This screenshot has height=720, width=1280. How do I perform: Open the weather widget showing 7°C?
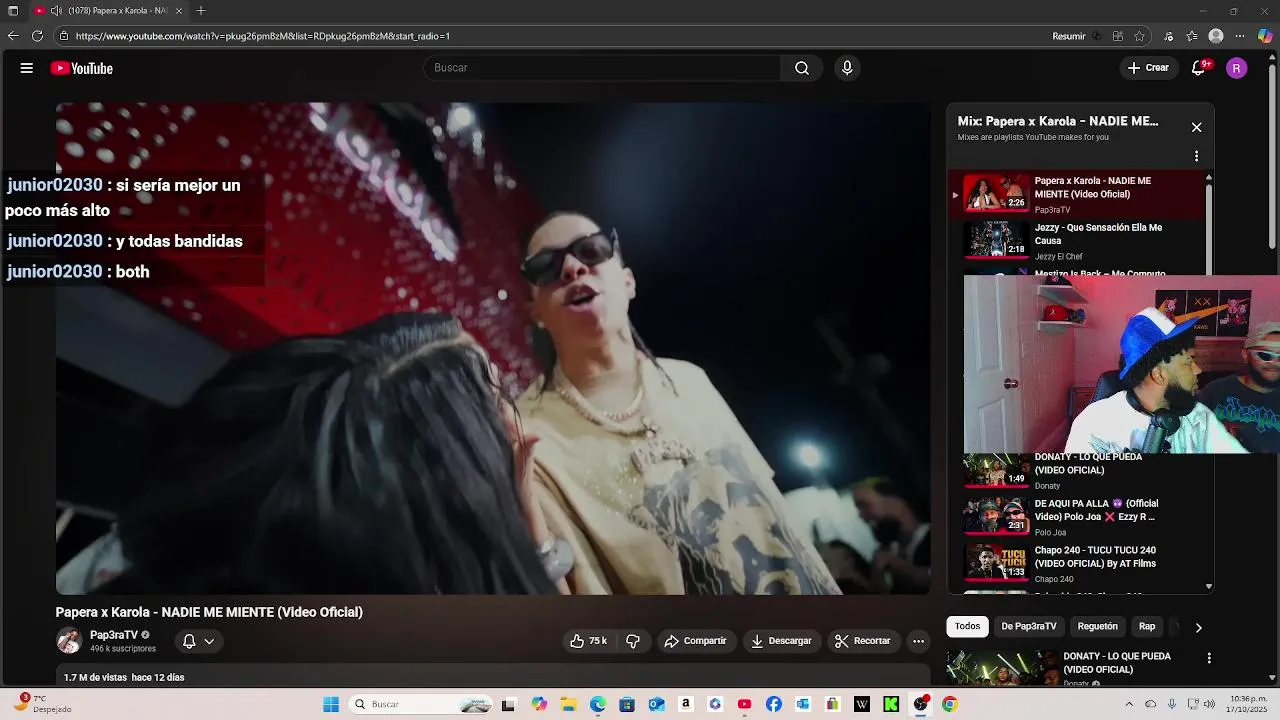coord(41,704)
